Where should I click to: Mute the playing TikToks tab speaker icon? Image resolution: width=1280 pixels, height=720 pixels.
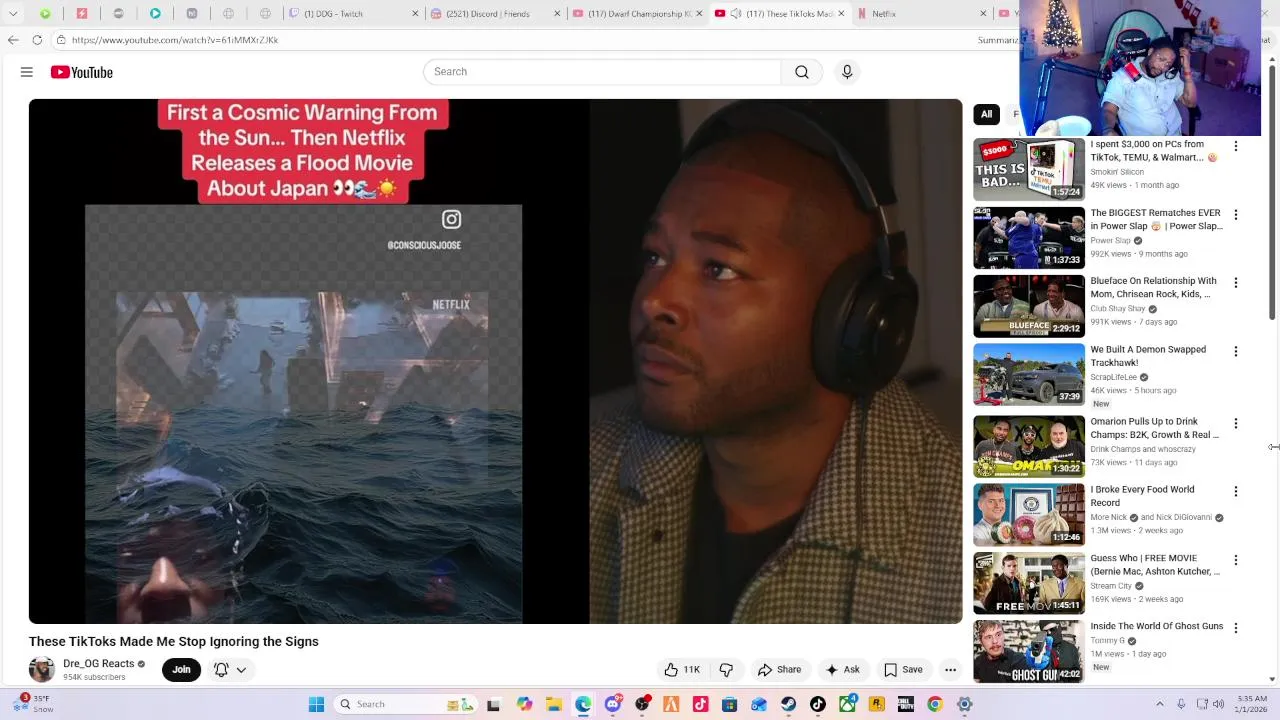(x=736, y=14)
